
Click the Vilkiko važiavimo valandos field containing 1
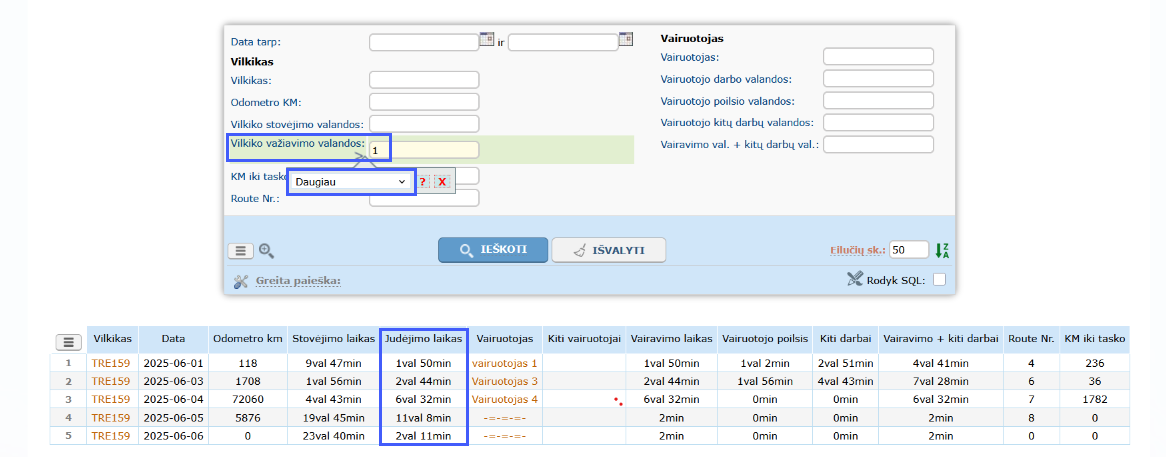[x=424, y=150]
